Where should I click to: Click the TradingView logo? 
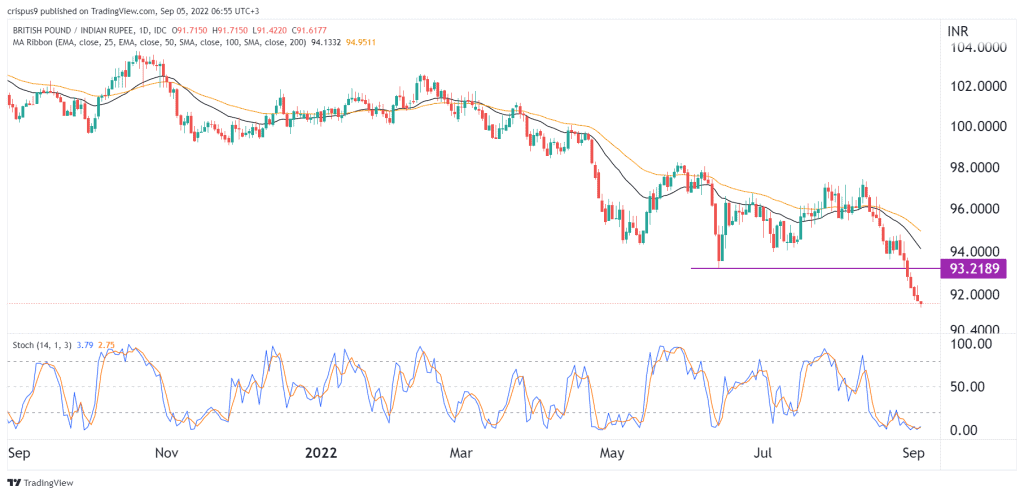40,483
